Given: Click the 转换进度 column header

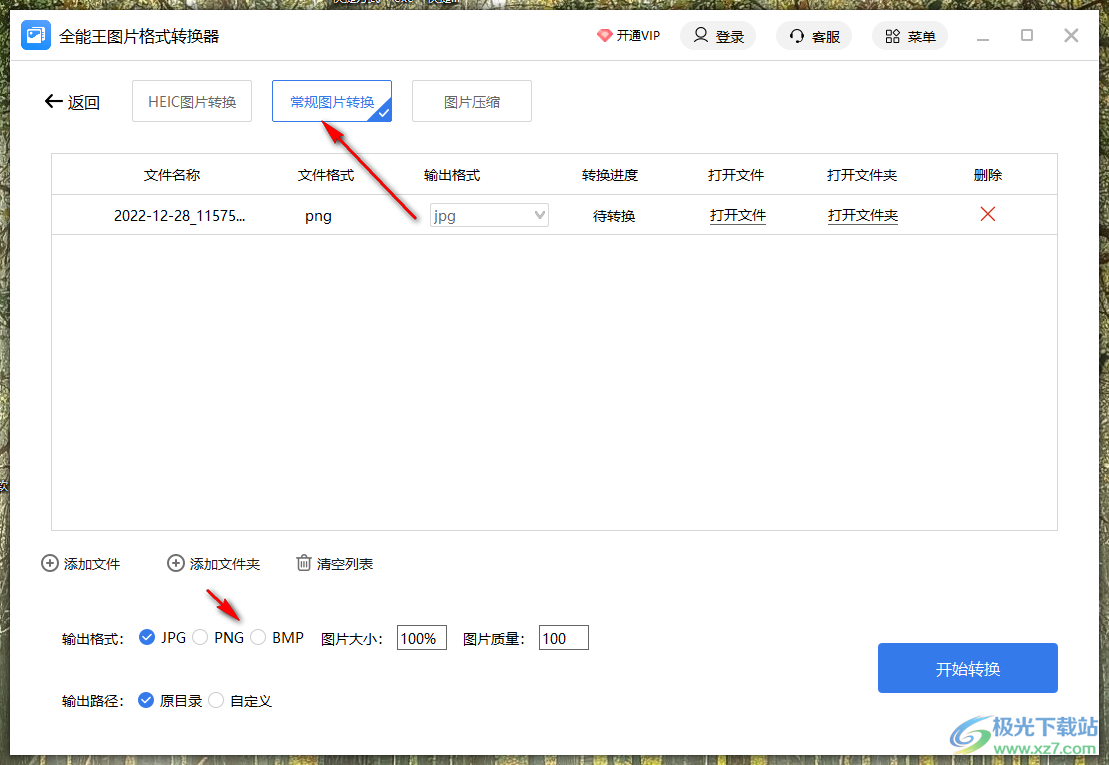Looking at the screenshot, I should pos(610,175).
